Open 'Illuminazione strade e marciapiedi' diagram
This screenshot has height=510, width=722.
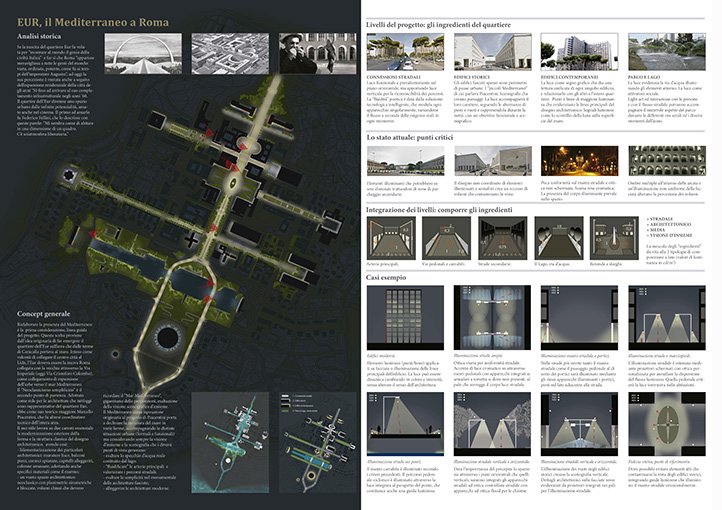667,318
